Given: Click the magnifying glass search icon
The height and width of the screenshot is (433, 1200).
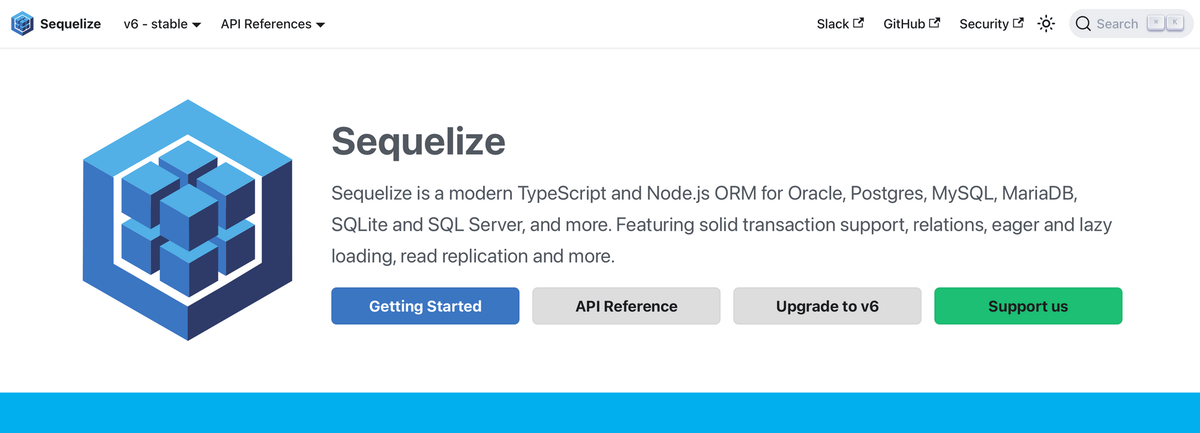Looking at the screenshot, I should coord(1083,24).
